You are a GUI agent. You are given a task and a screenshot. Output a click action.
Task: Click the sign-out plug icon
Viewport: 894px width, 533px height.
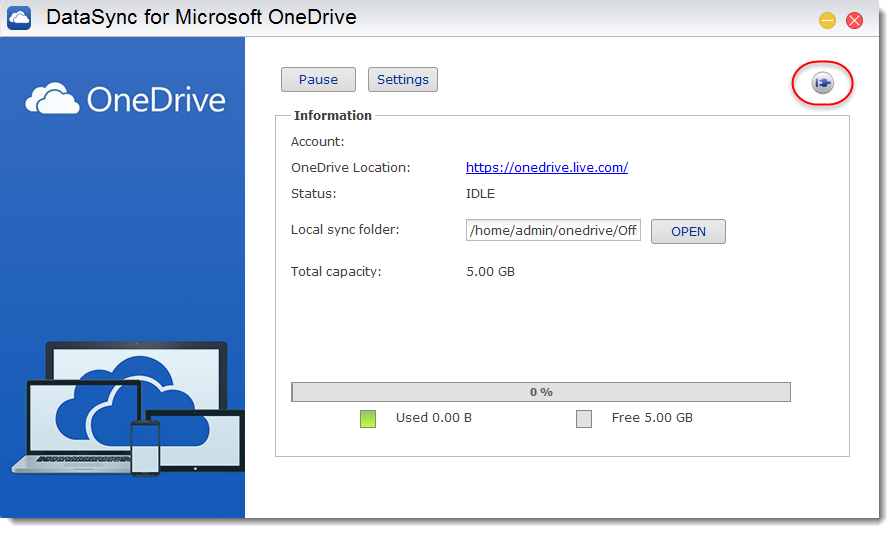coord(822,83)
